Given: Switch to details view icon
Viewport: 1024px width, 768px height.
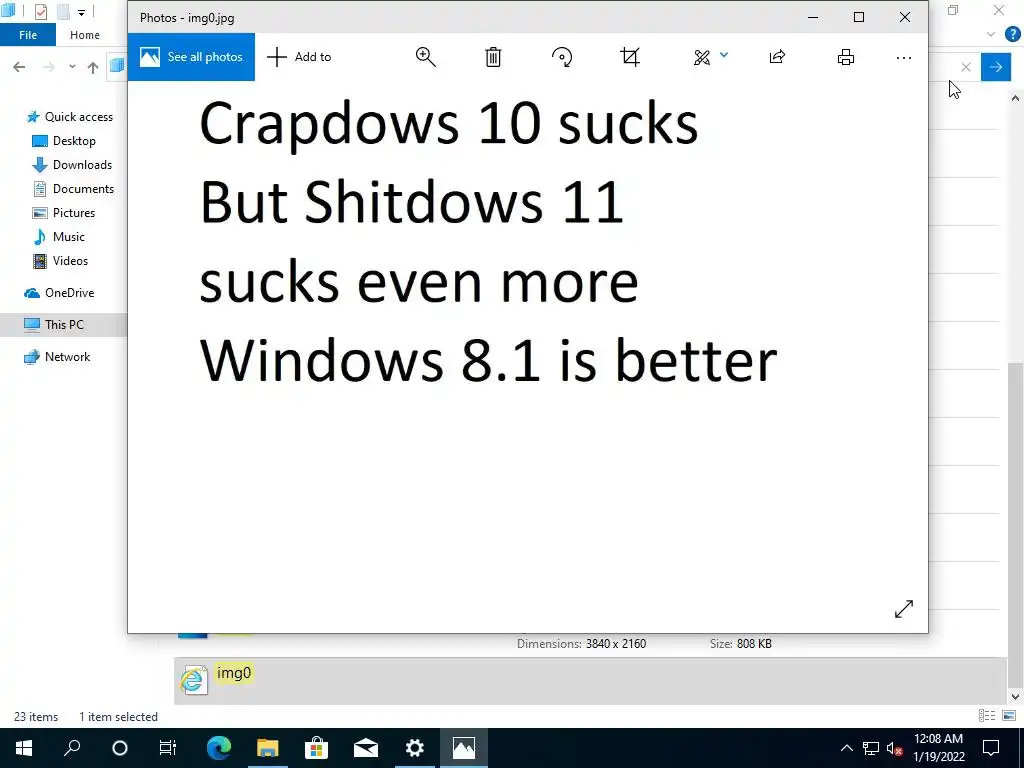Looking at the screenshot, I should [x=987, y=716].
